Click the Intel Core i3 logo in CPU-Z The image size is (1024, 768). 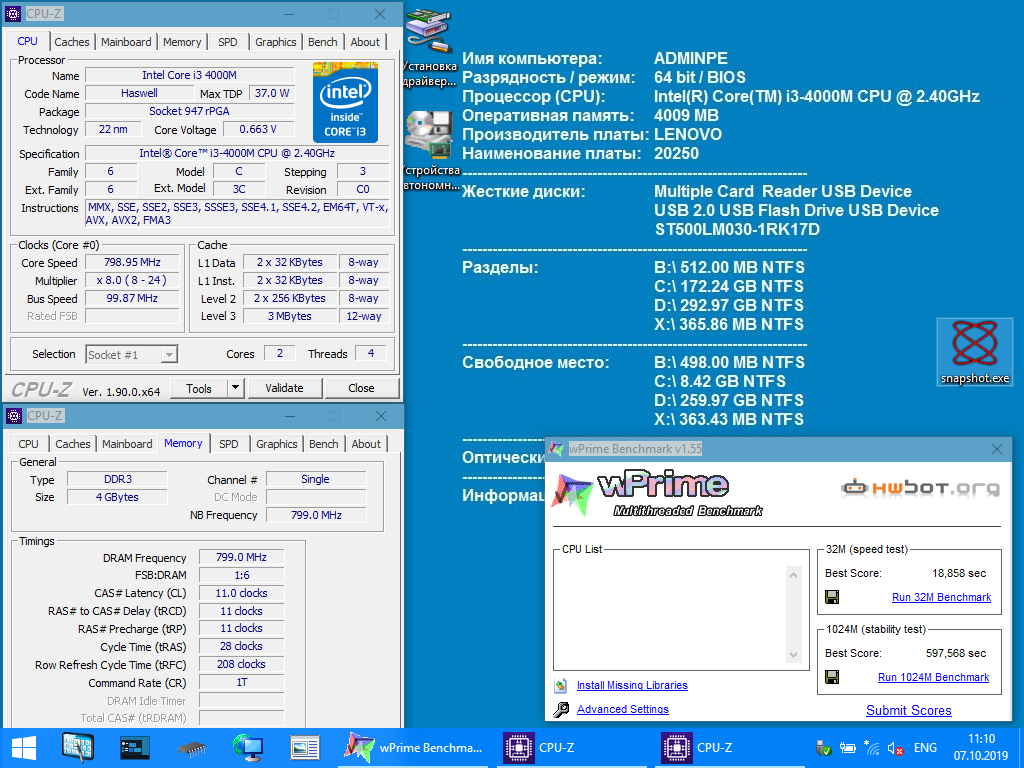coord(345,103)
